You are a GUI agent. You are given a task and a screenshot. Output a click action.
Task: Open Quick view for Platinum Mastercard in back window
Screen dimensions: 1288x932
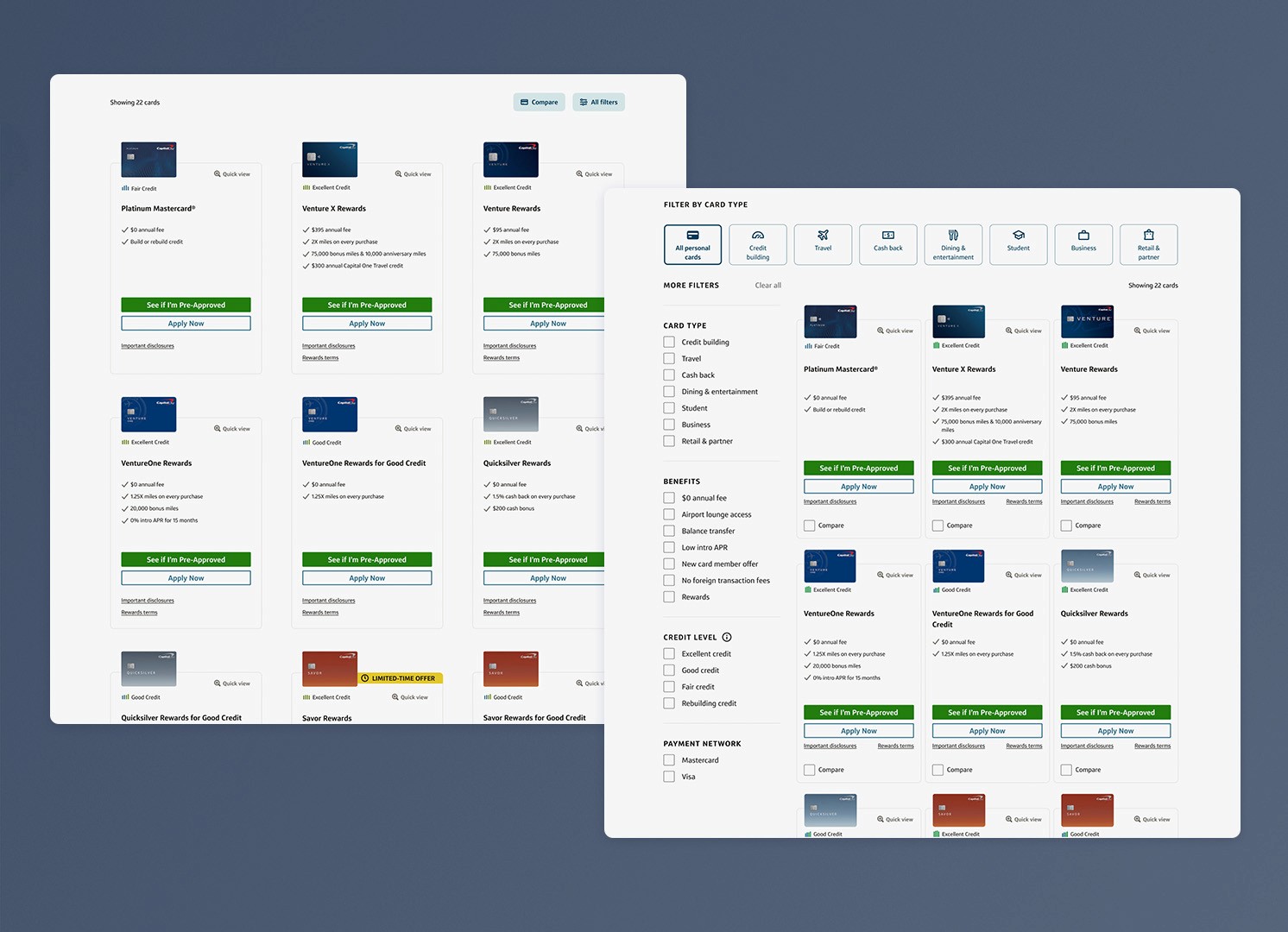point(232,173)
